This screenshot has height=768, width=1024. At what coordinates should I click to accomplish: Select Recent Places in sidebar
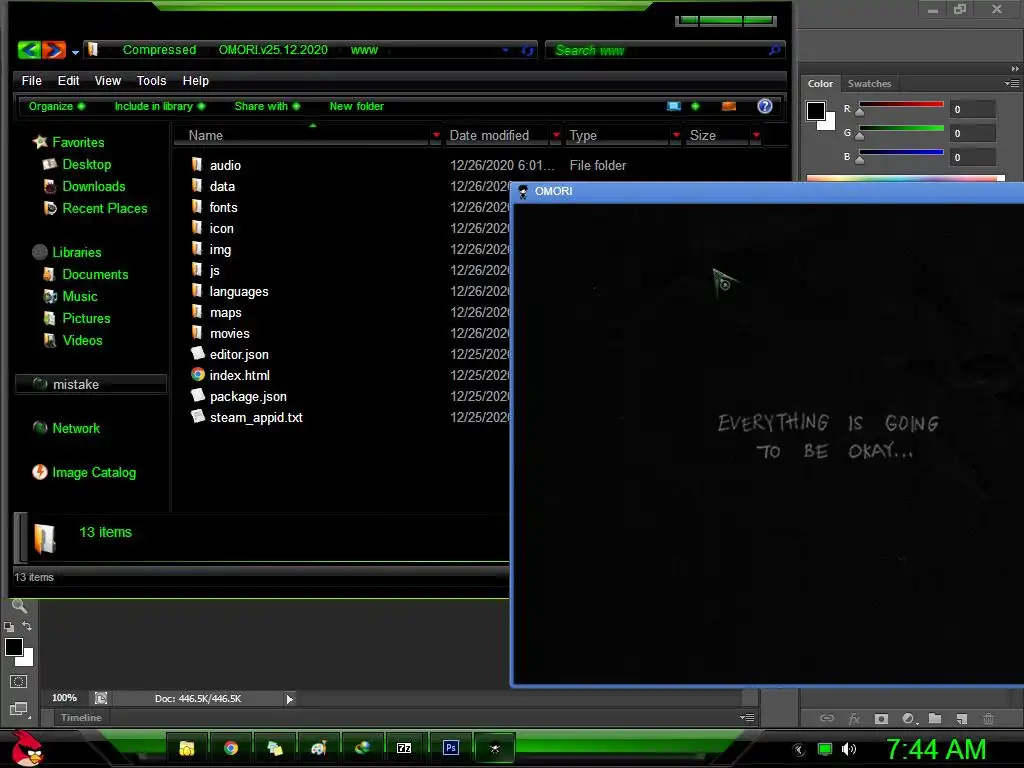point(104,208)
